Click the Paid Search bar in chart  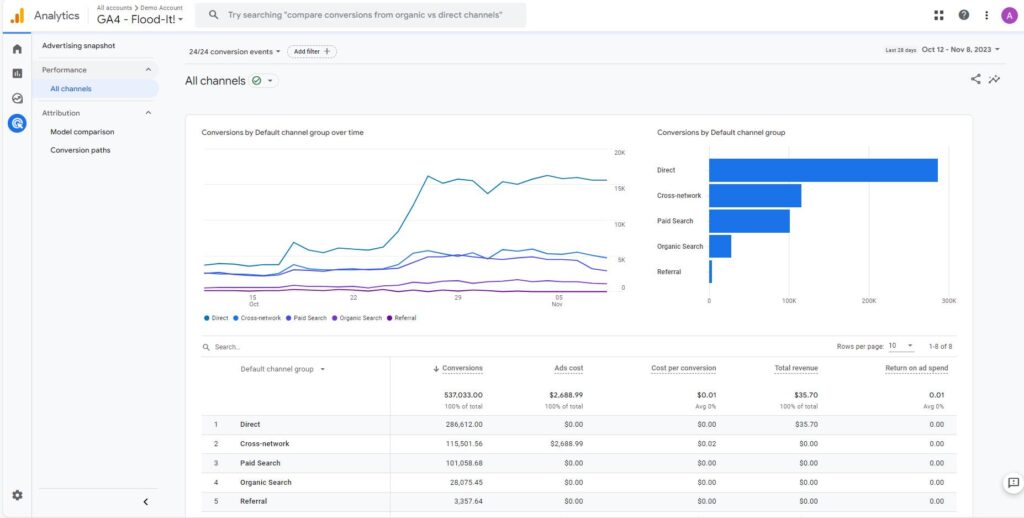(749, 221)
